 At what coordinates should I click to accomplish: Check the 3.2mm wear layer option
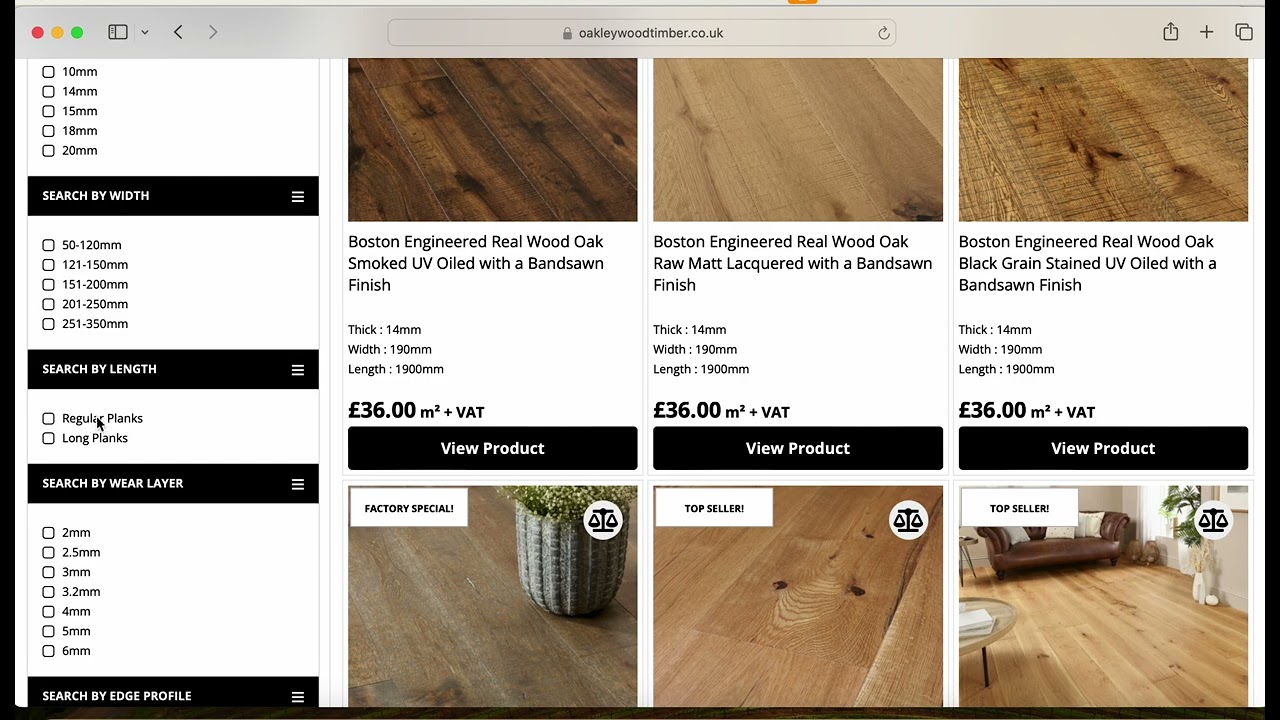[48, 592]
